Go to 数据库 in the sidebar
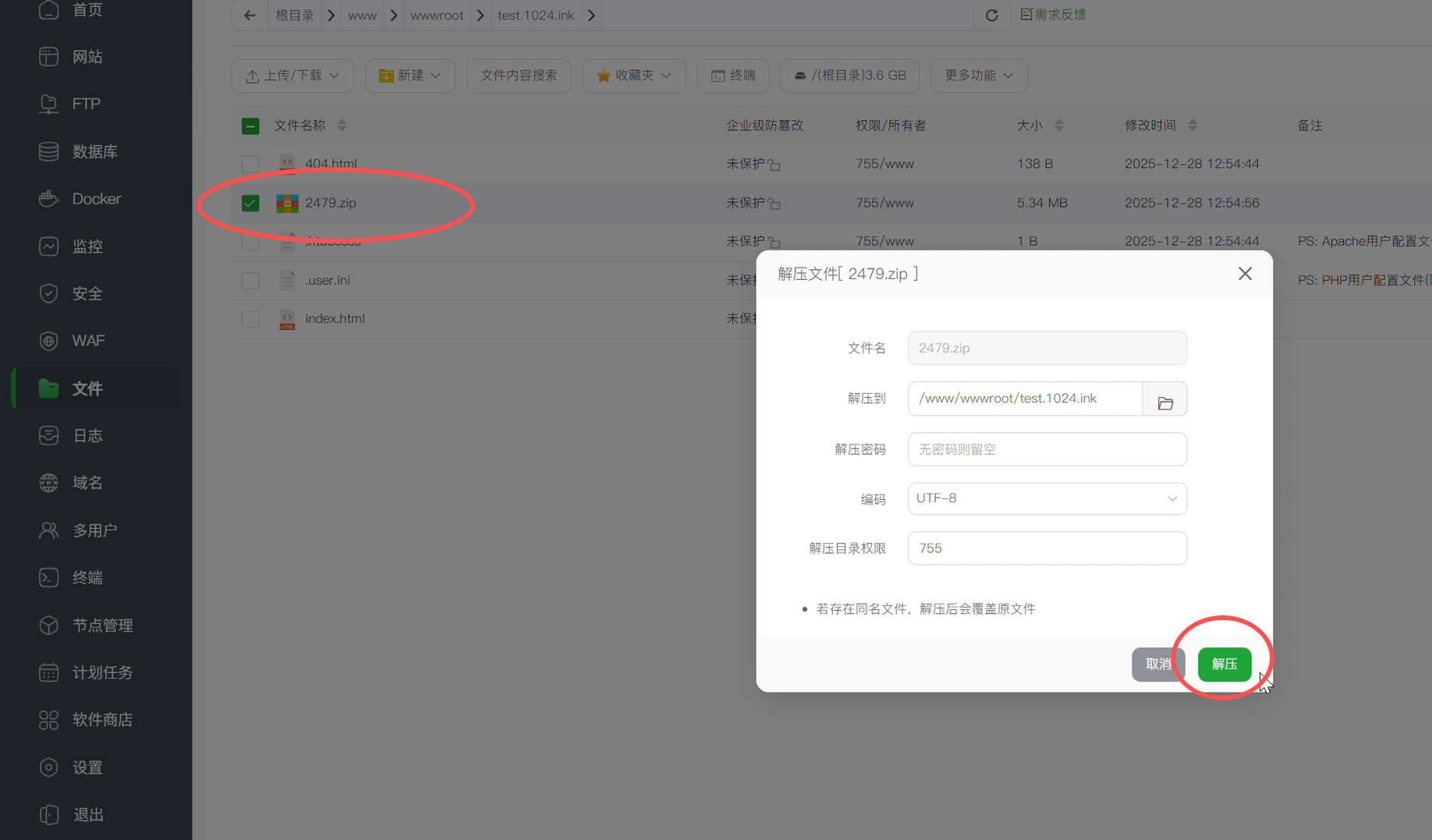 point(94,151)
